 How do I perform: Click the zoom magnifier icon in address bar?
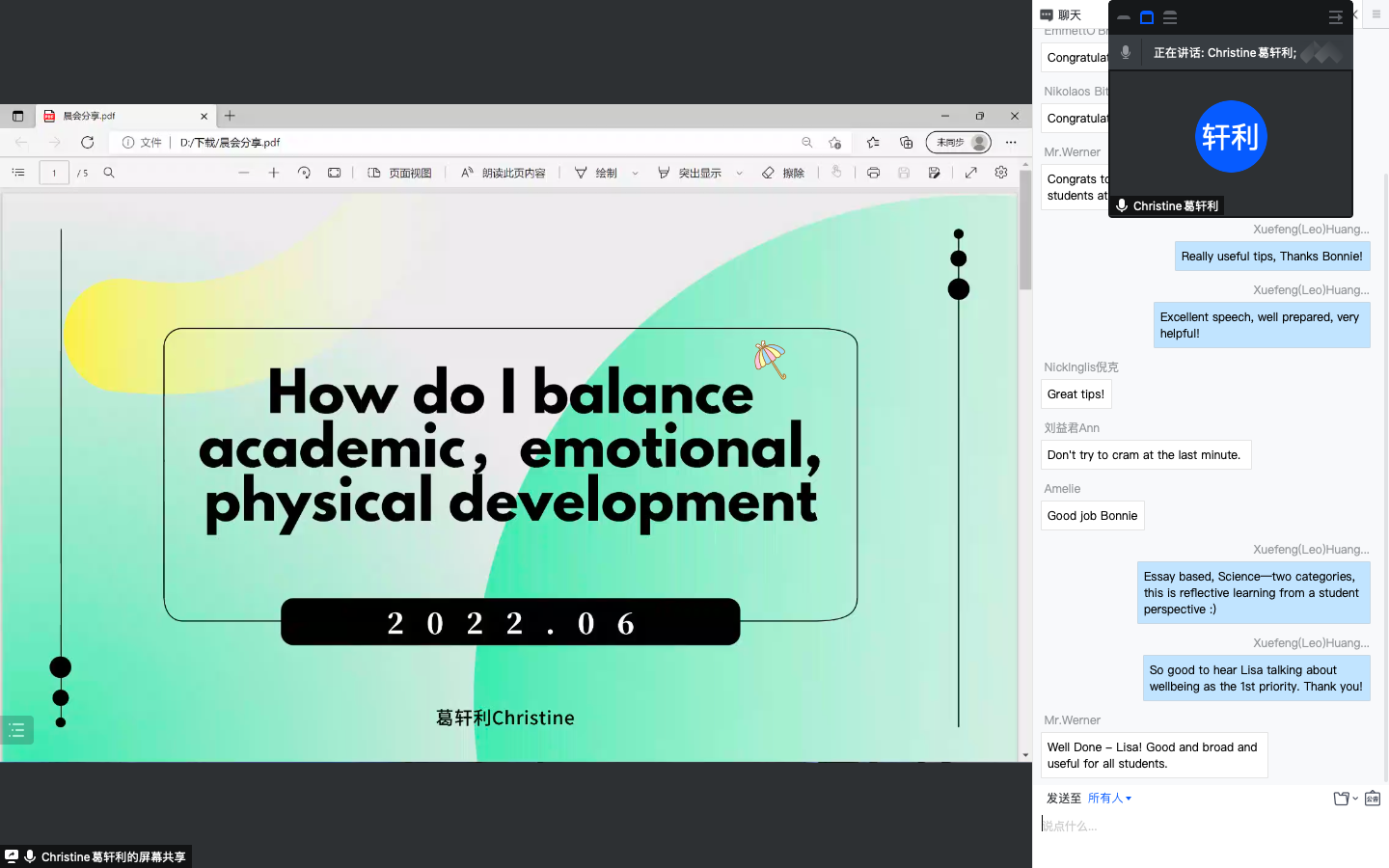(806, 143)
